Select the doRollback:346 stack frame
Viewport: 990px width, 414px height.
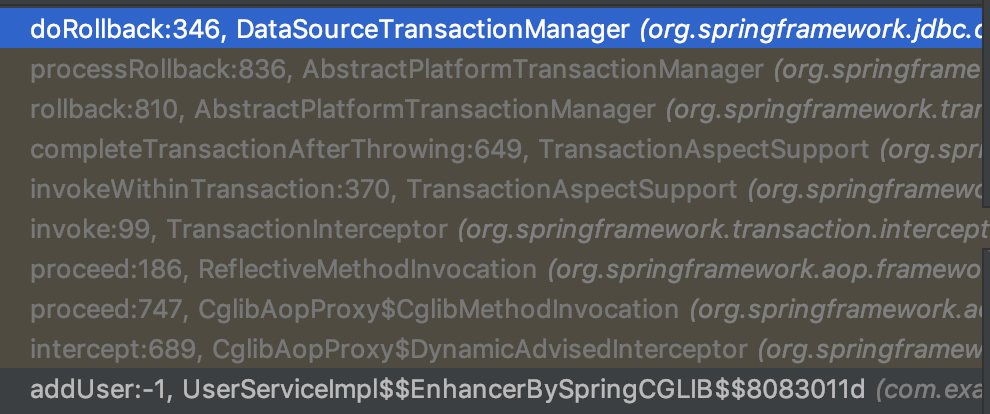[118, 30]
